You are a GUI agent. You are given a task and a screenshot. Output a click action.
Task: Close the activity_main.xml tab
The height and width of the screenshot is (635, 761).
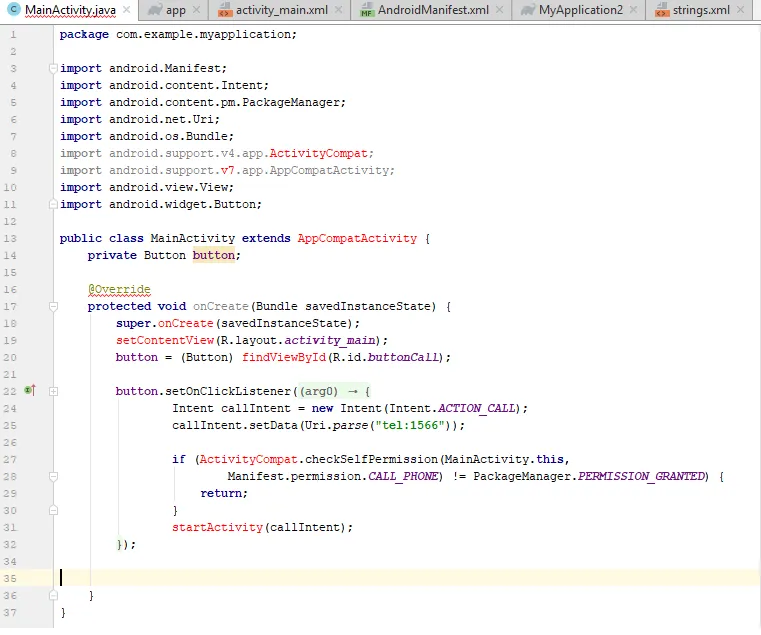[338, 10]
